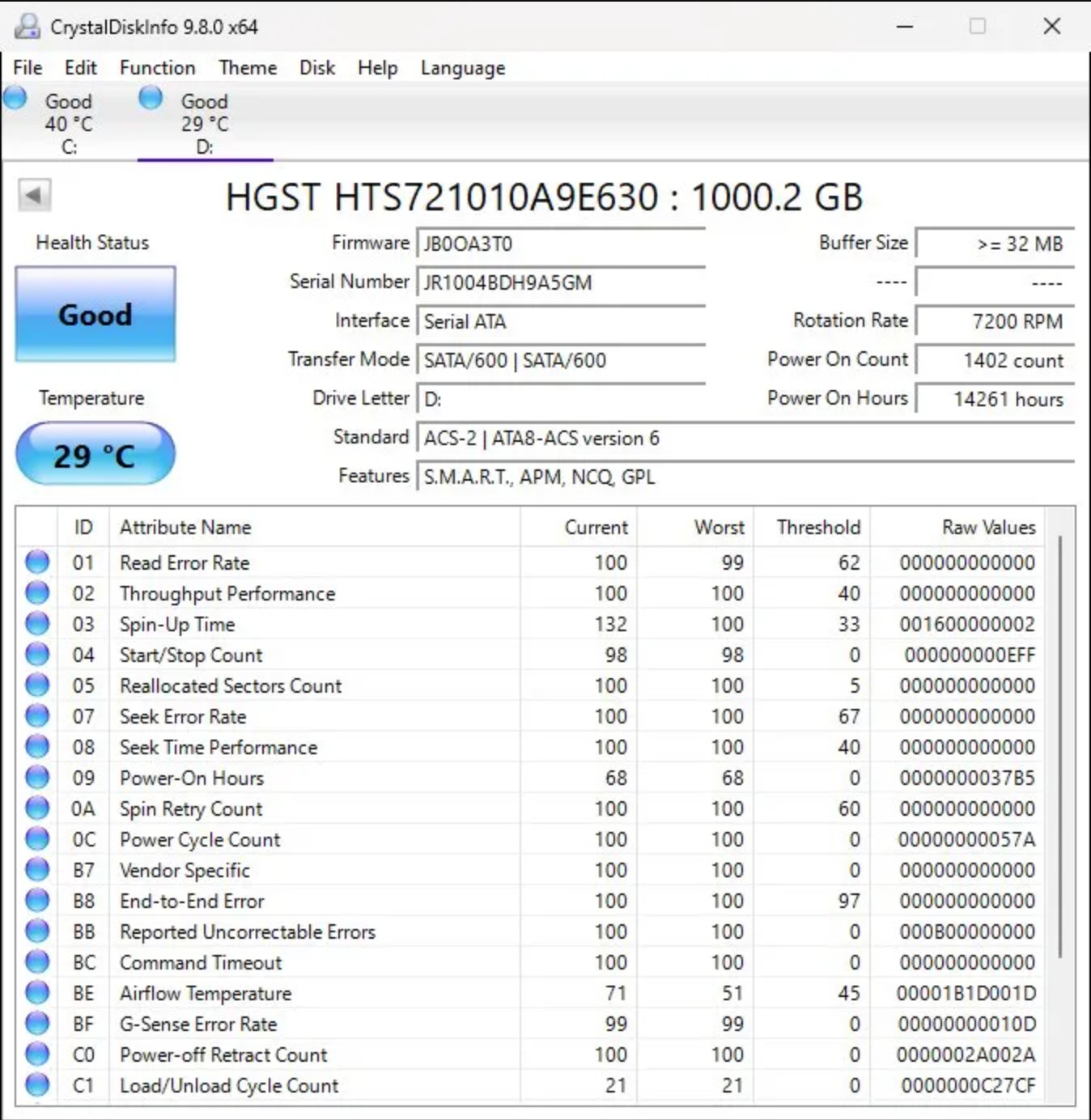The height and width of the screenshot is (1120, 1091).
Task: Click status orb of End-to-End Error row
Action: [x=37, y=900]
